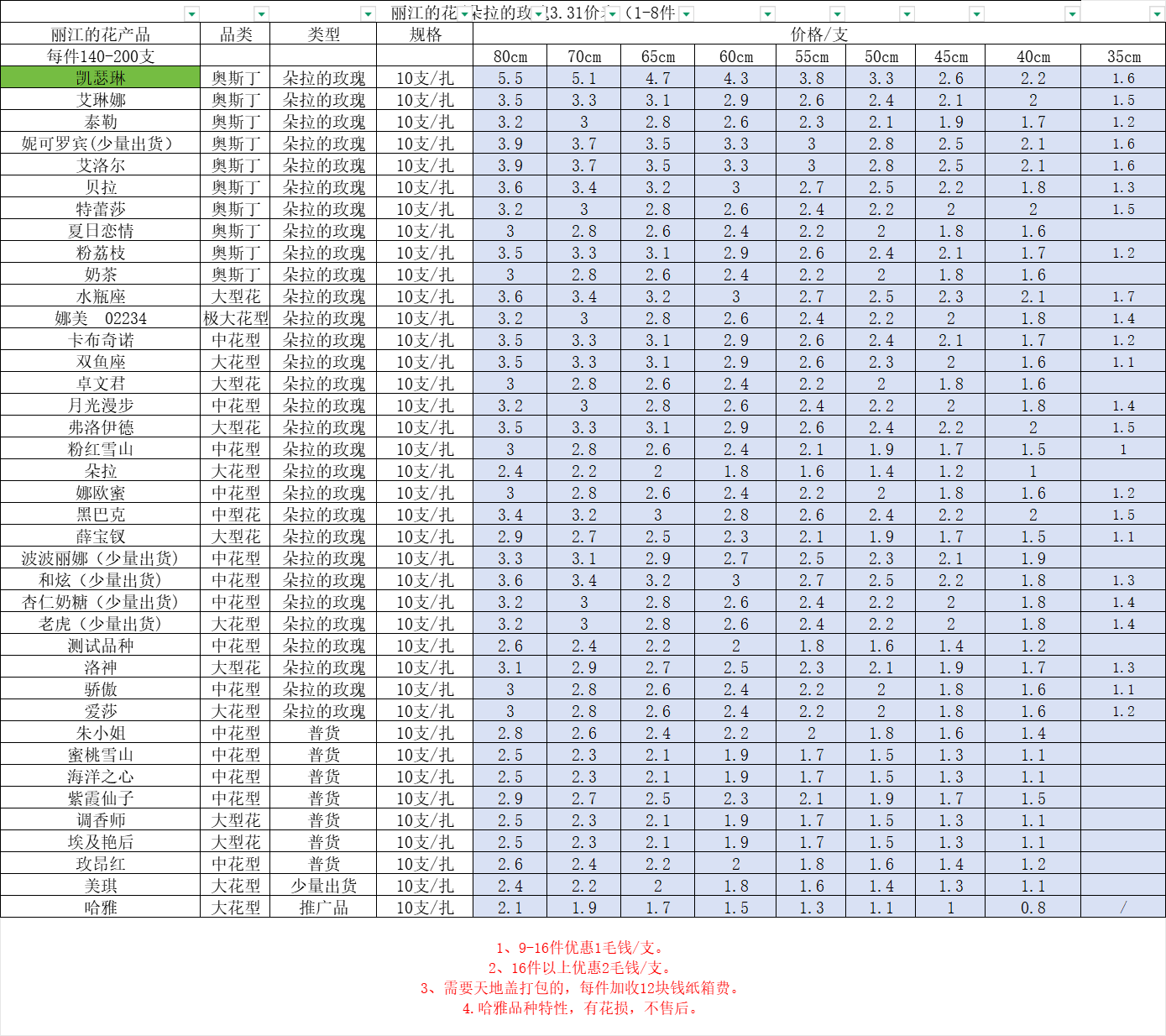Expand filter arrow above the 40cm column
The width and height of the screenshot is (1166, 1036).
tap(1072, 13)
